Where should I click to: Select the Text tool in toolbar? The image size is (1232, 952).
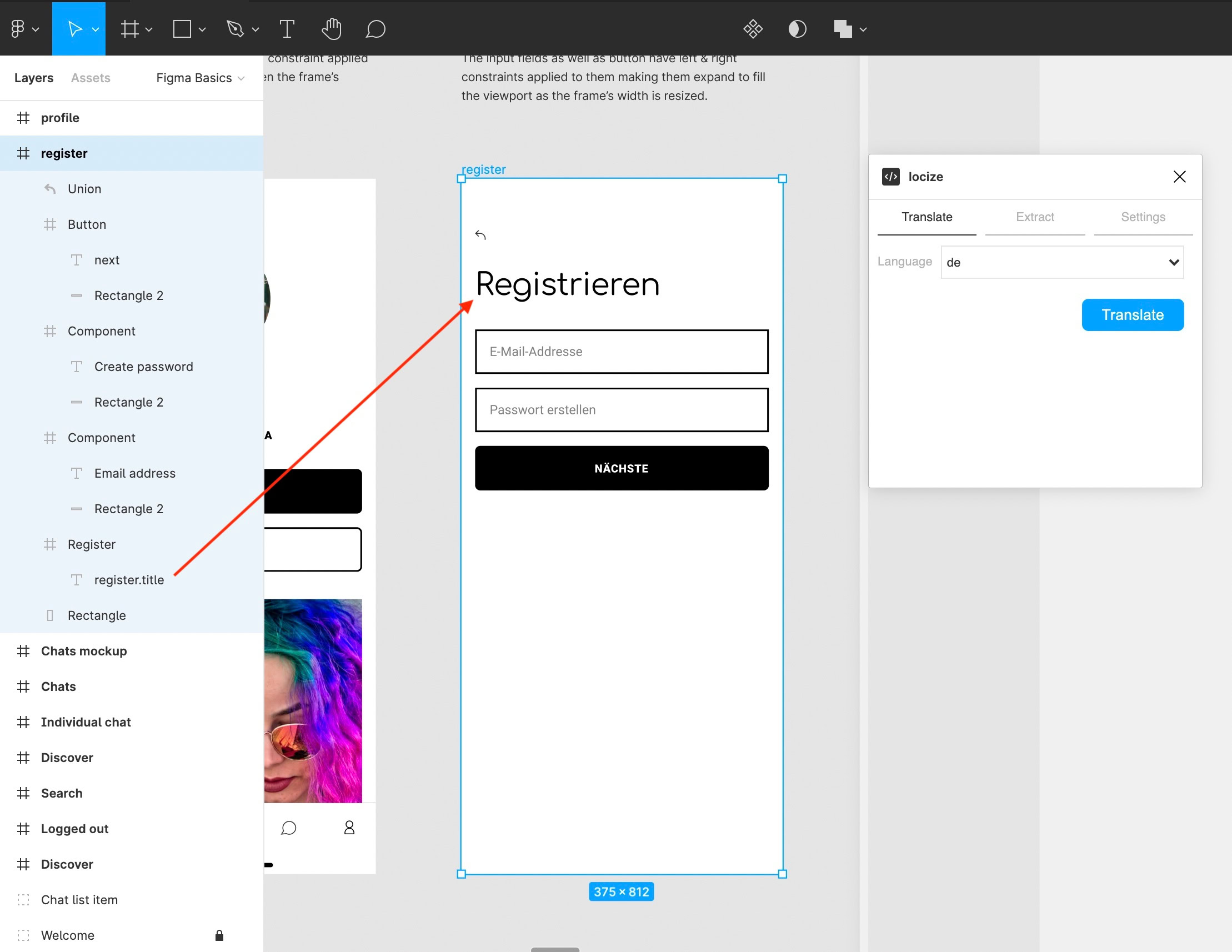287,29
